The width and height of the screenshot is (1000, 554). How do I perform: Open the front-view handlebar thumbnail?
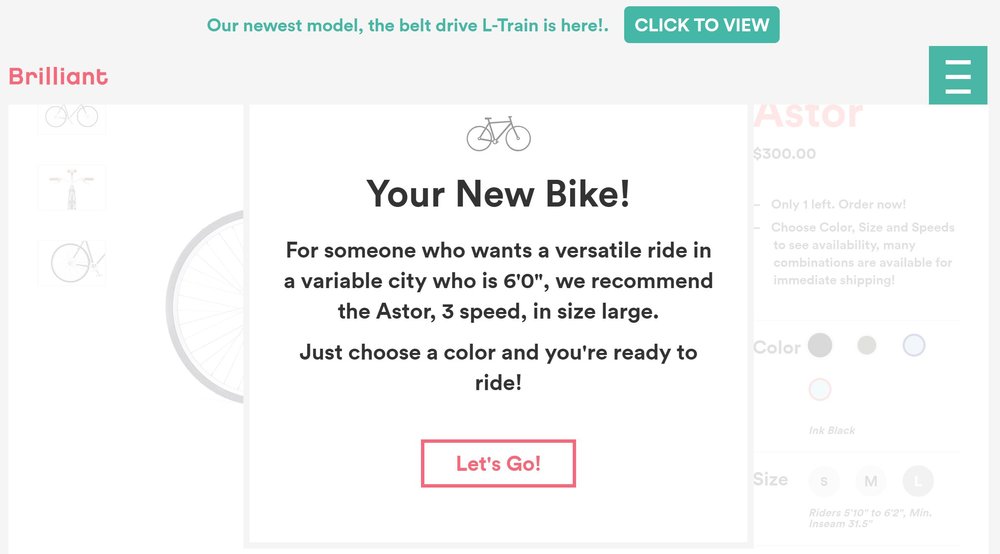pyautogui.click(x=71, y=188)
